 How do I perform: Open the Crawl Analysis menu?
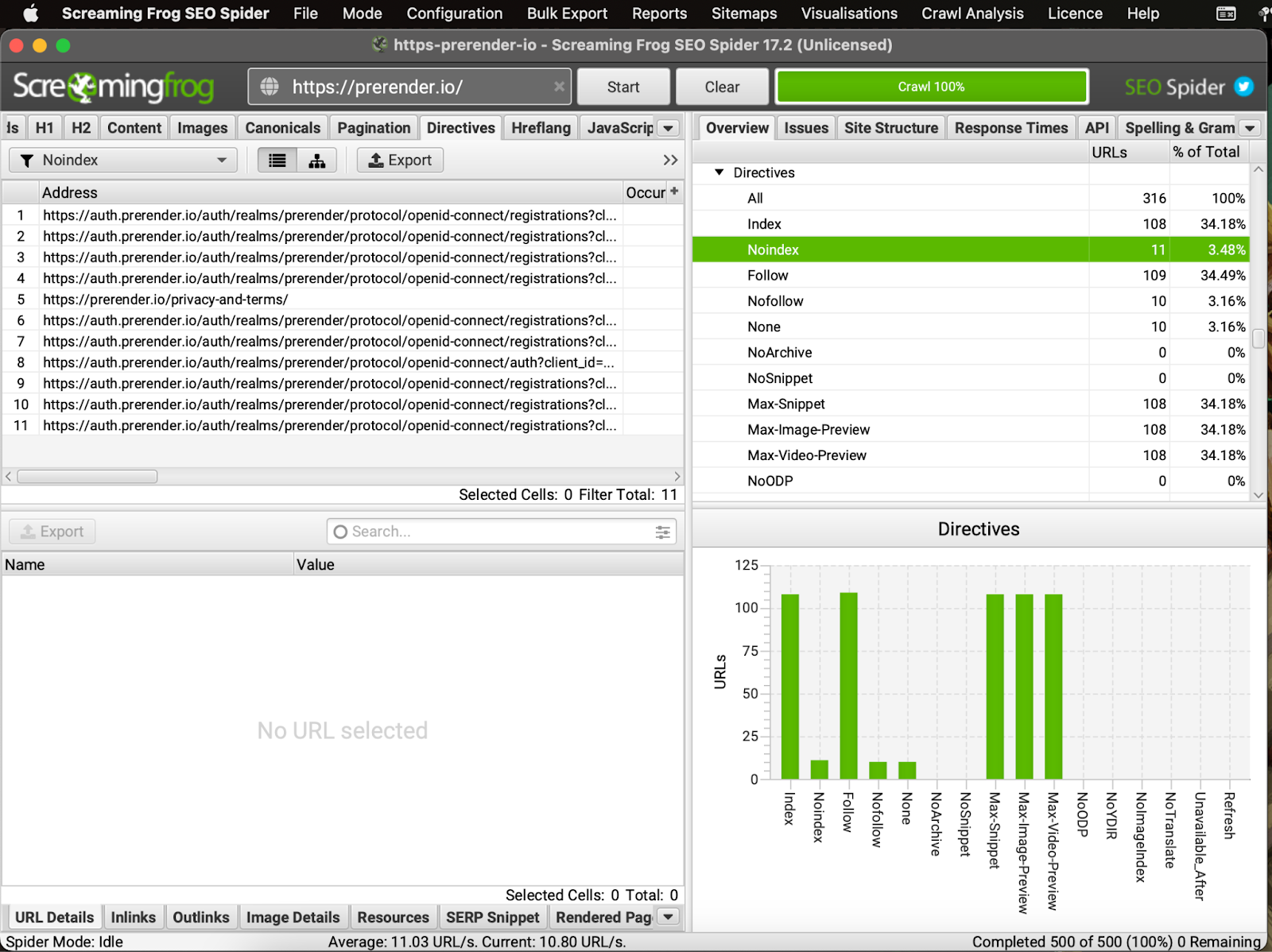(x=972, y=14)
